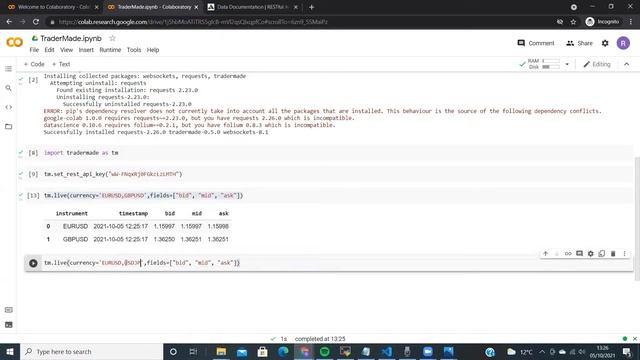Click the EURUSD instrument cell in output
Image resolution: width=640 pixels, height=360 pixels.
pos(75,226)
